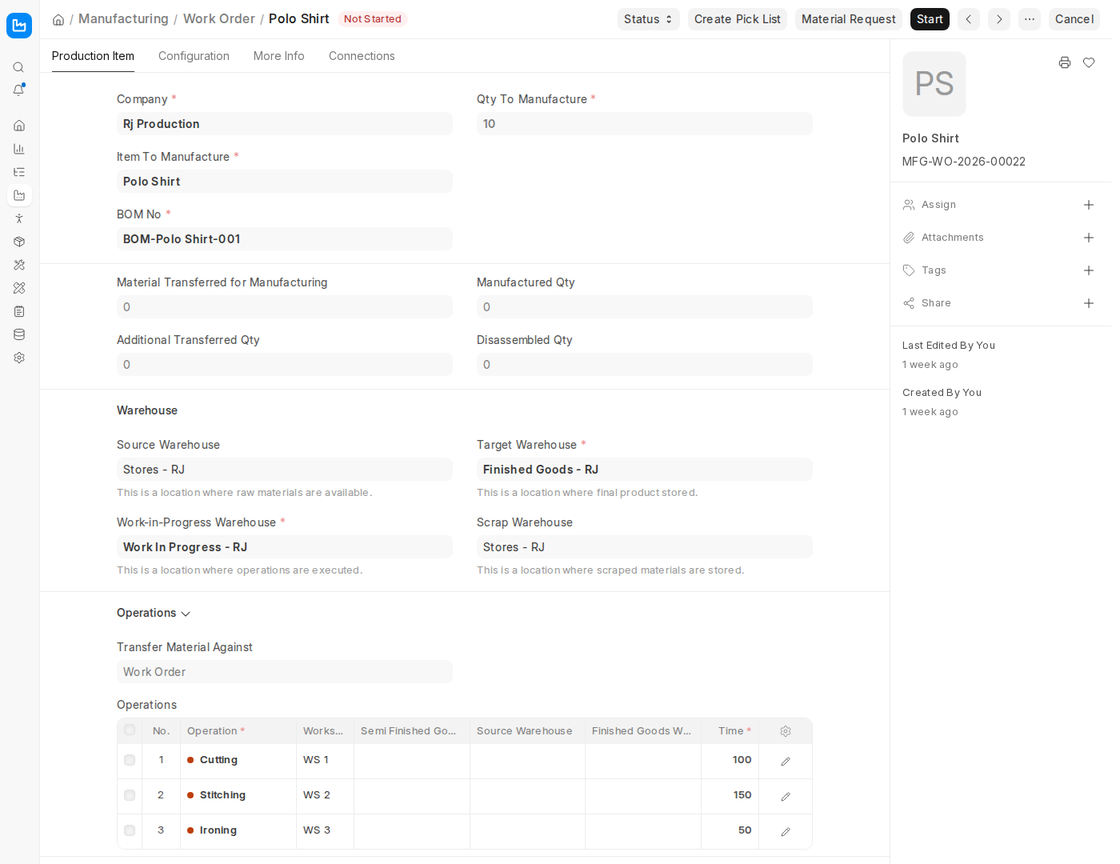The height and width of the screenshot is (864, 1120).
Task: Open the pencil and ruler sidebar icon
Action: pos(19,288)
